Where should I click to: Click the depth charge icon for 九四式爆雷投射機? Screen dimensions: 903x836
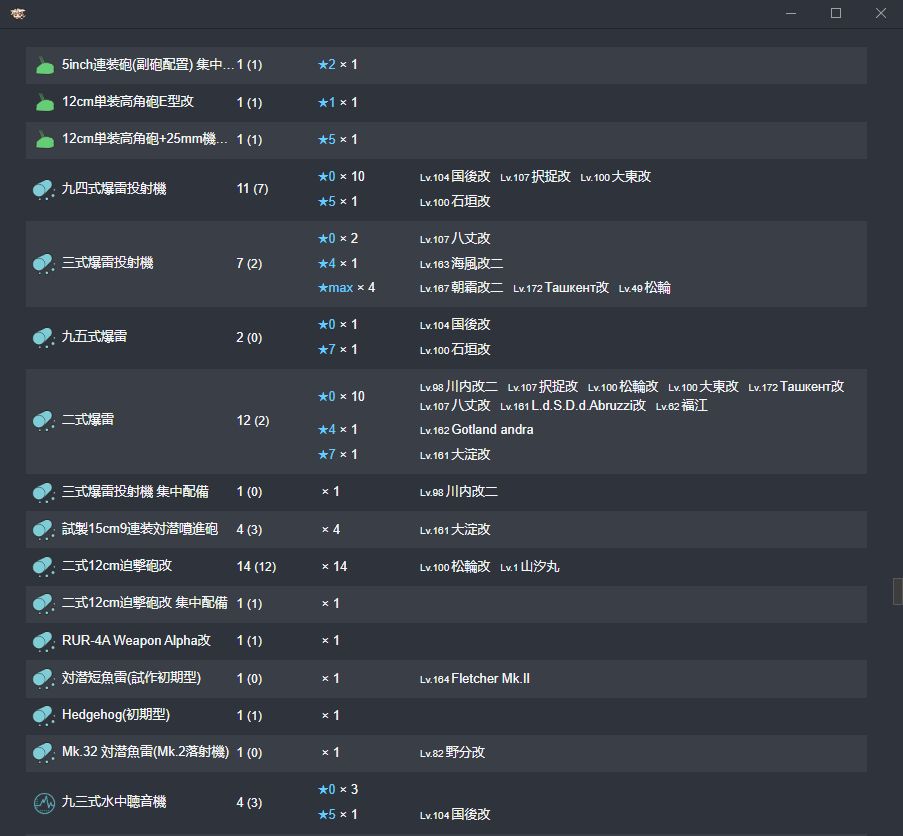pyautogui.click(x=44, y=189)
